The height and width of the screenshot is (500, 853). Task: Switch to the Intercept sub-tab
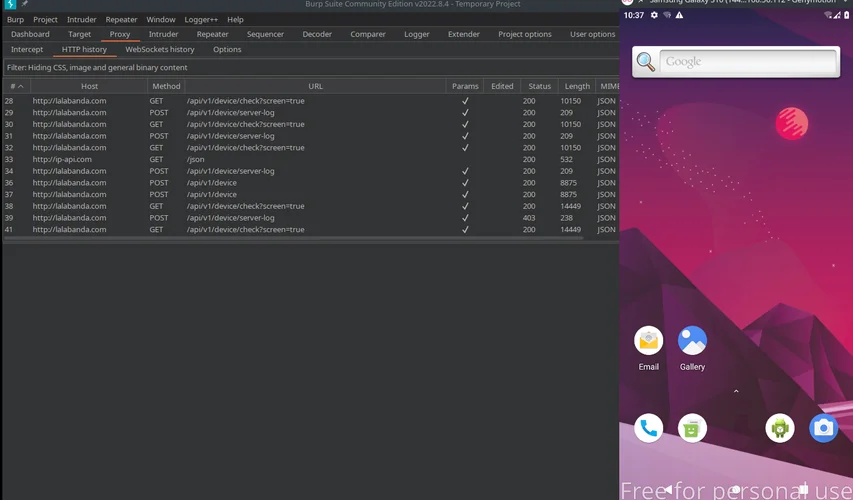pyautogui.click(x=27, y=50)
